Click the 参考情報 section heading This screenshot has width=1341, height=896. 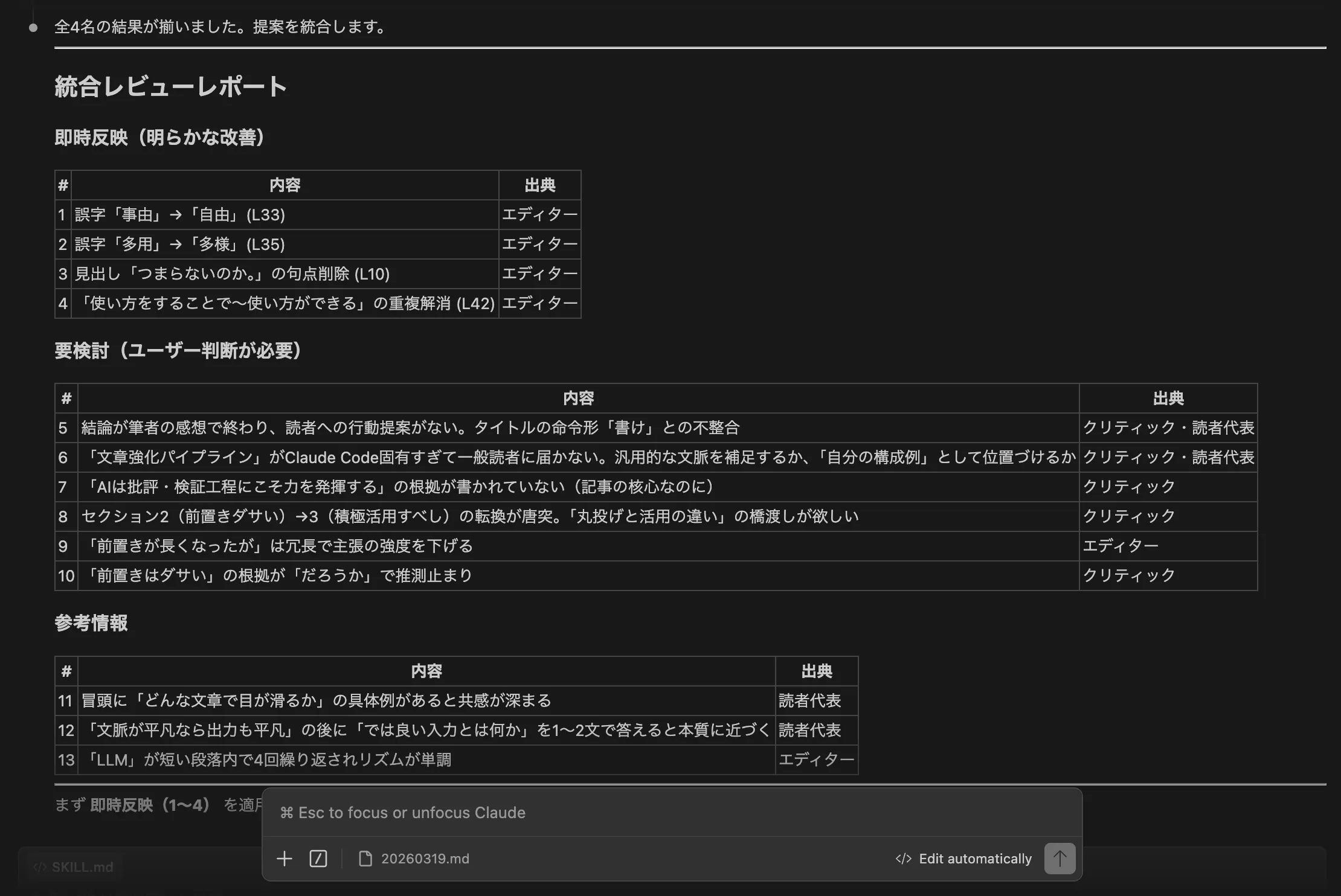91,624
